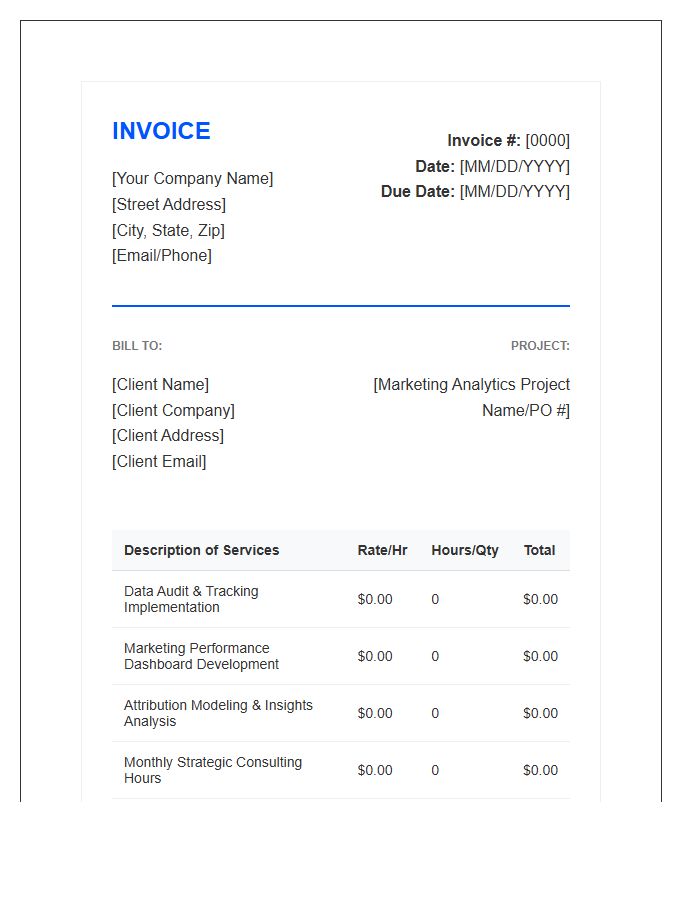700x900 pixels.
Task: Click the hours value in Dashboard Development row
Action: click(x=435, y=656)
